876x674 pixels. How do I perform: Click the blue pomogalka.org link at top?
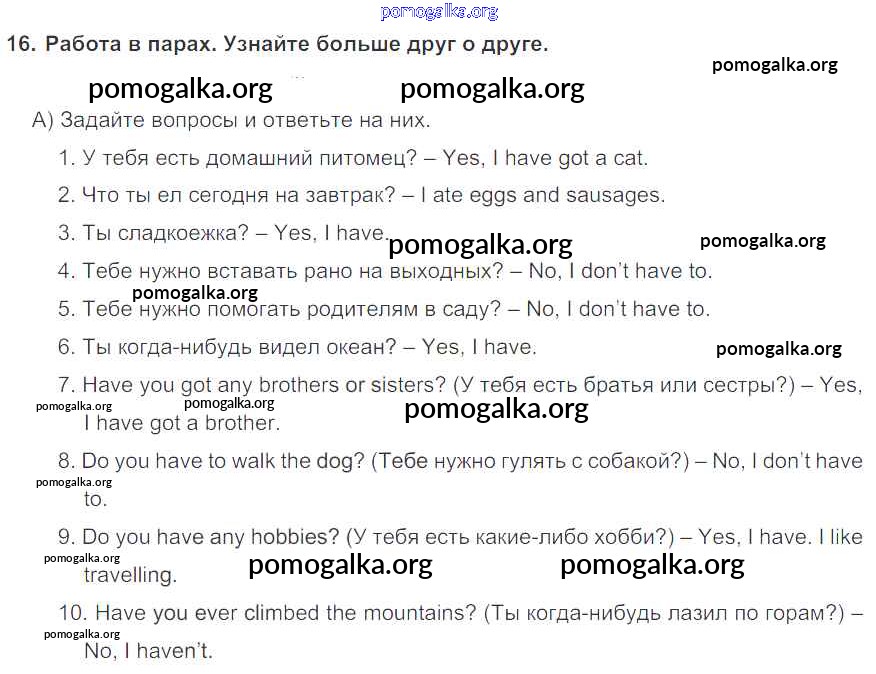click(x=439, y=12)
